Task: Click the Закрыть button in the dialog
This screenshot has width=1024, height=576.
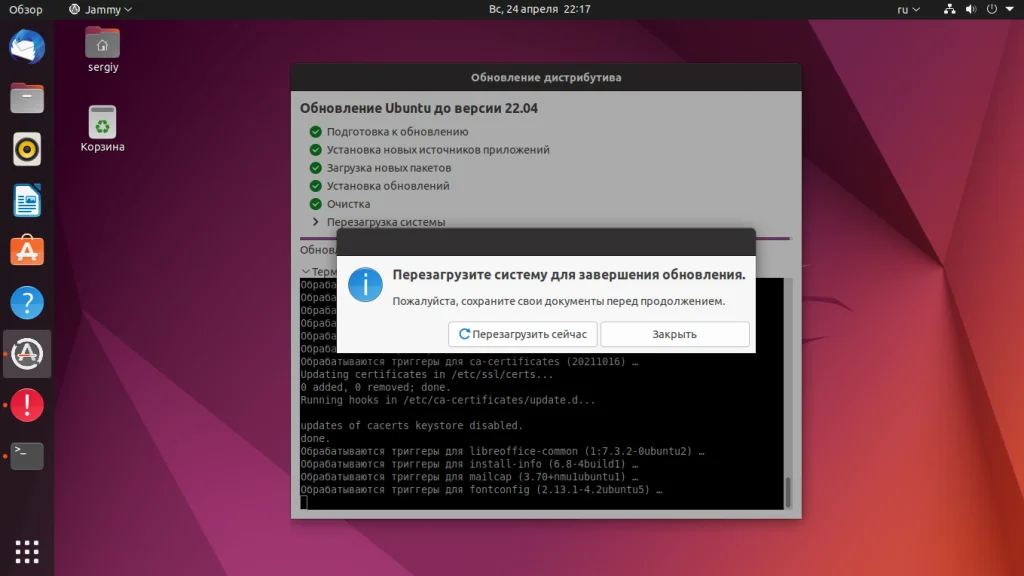Action: [675, 334]
